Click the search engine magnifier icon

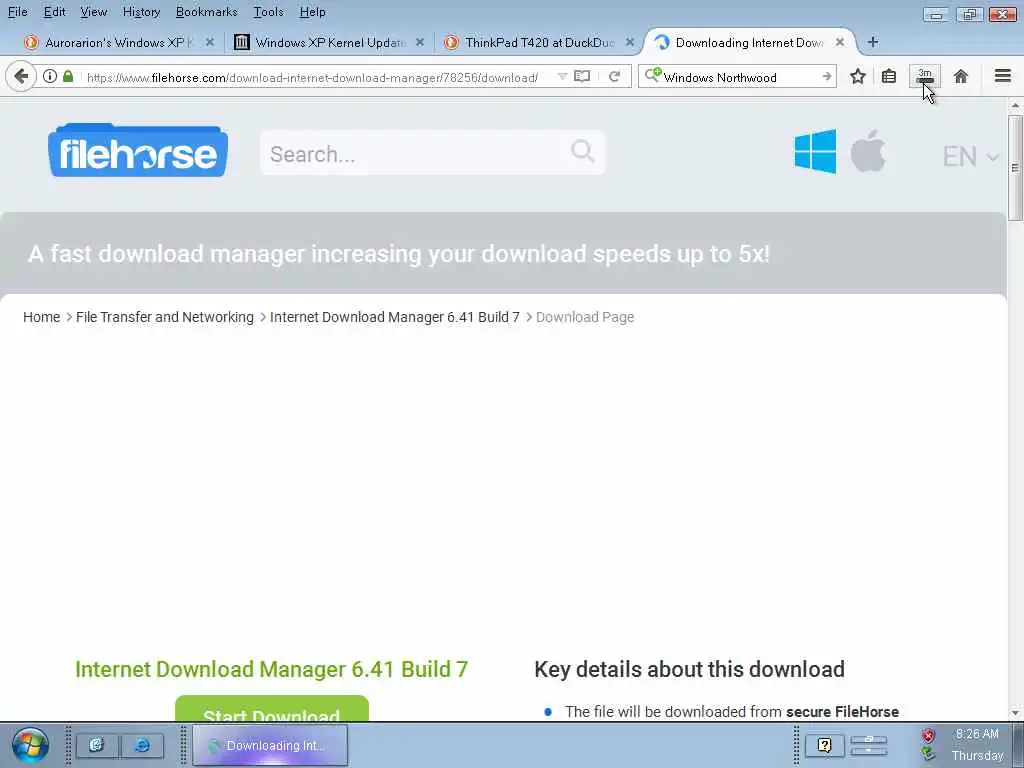tap(652, 76)
